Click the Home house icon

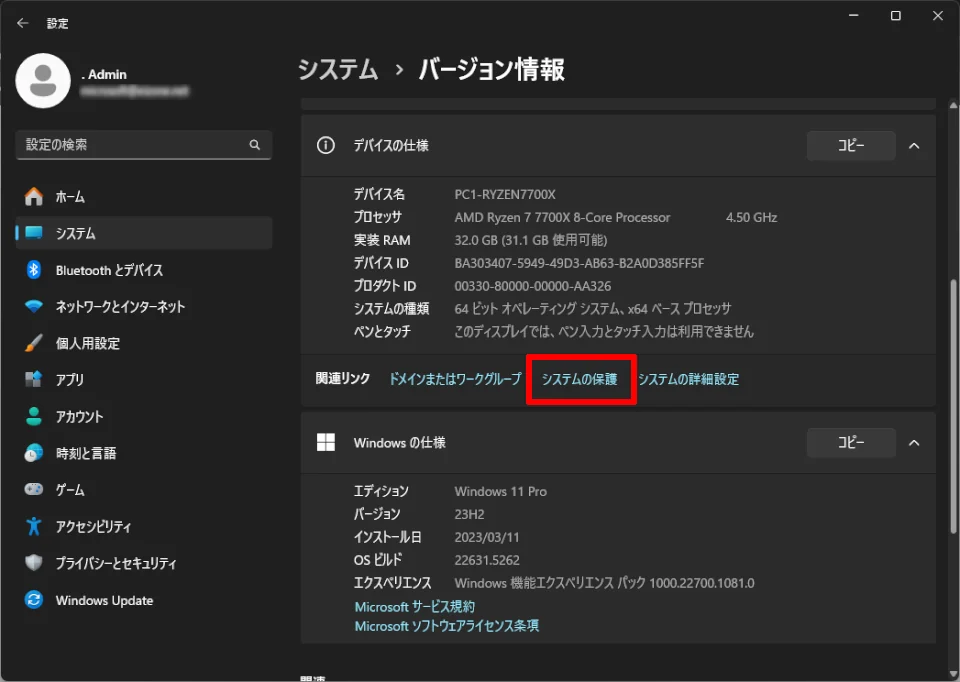click(34, 197)
